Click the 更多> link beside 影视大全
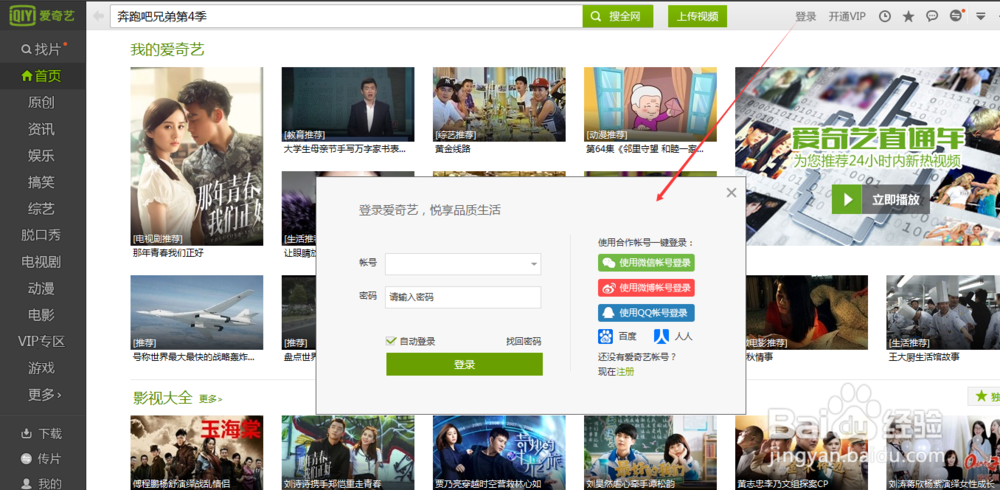The width and height of the screenshot is (1000, 490). tap(210, 399)
